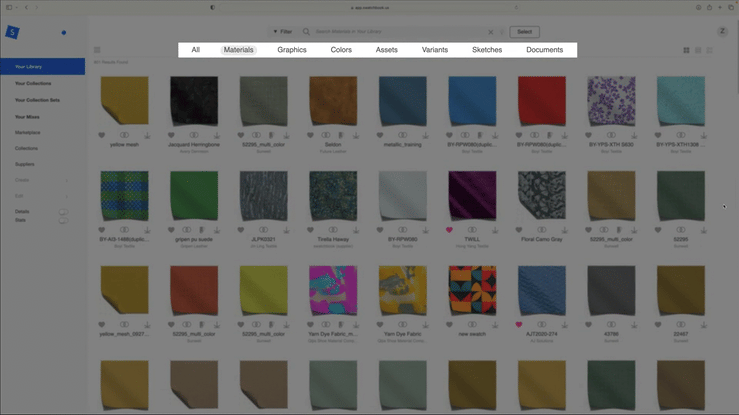Toggle the Details switch
This screenshot has height=415, width=739.
click(x=63, y=212)
